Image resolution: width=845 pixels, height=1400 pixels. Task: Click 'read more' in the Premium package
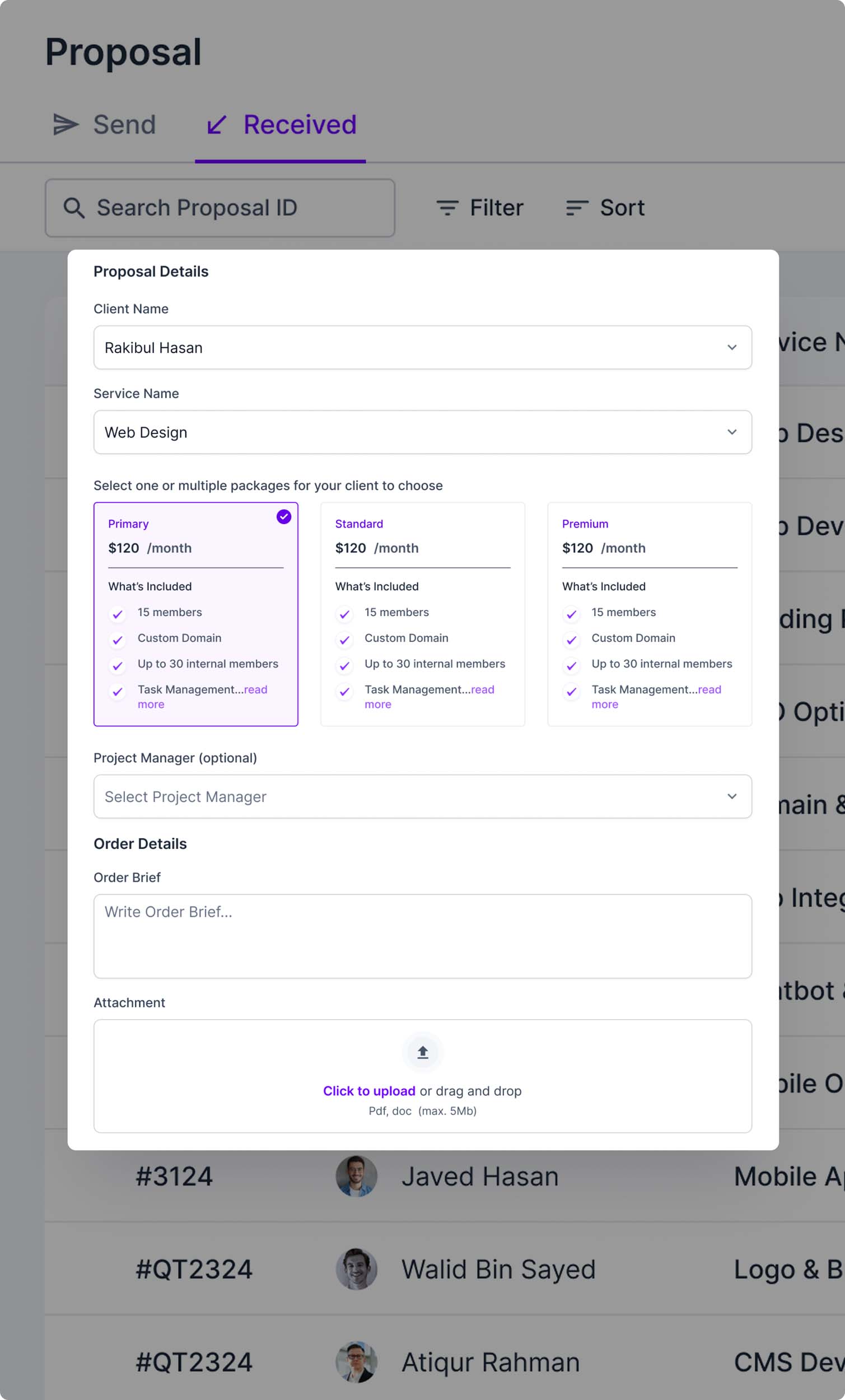(708, 689)
